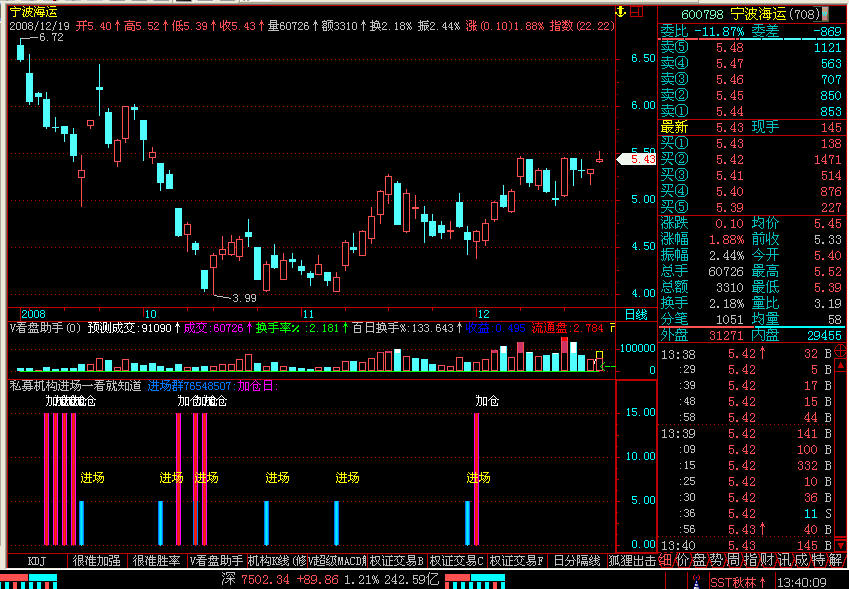
Task: Click the 宁波海运 chart title
Action: tap(34, 12)
